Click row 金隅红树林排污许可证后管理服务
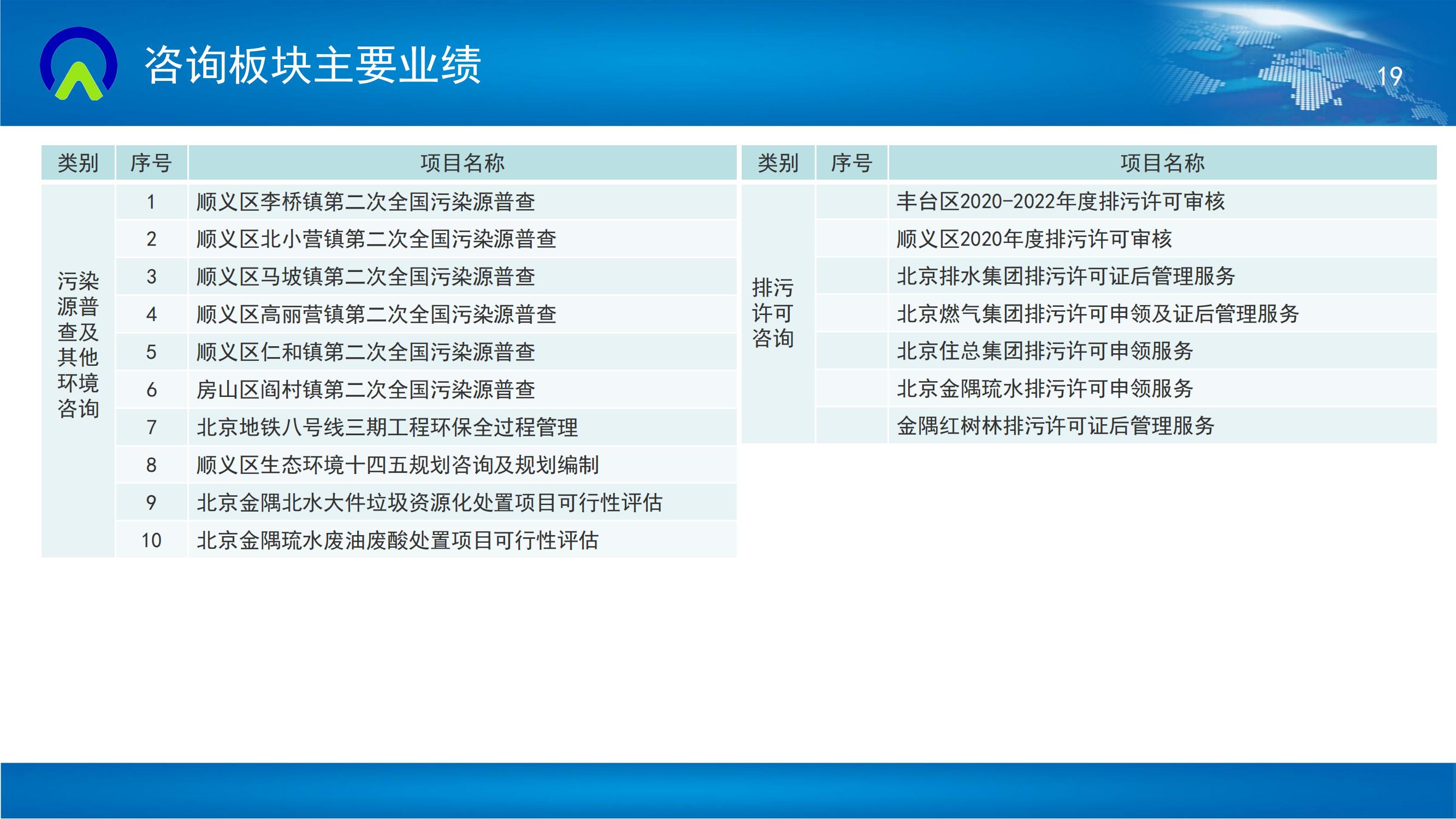The width and height of the screenshot is (1456, 819). point(1055,426)
